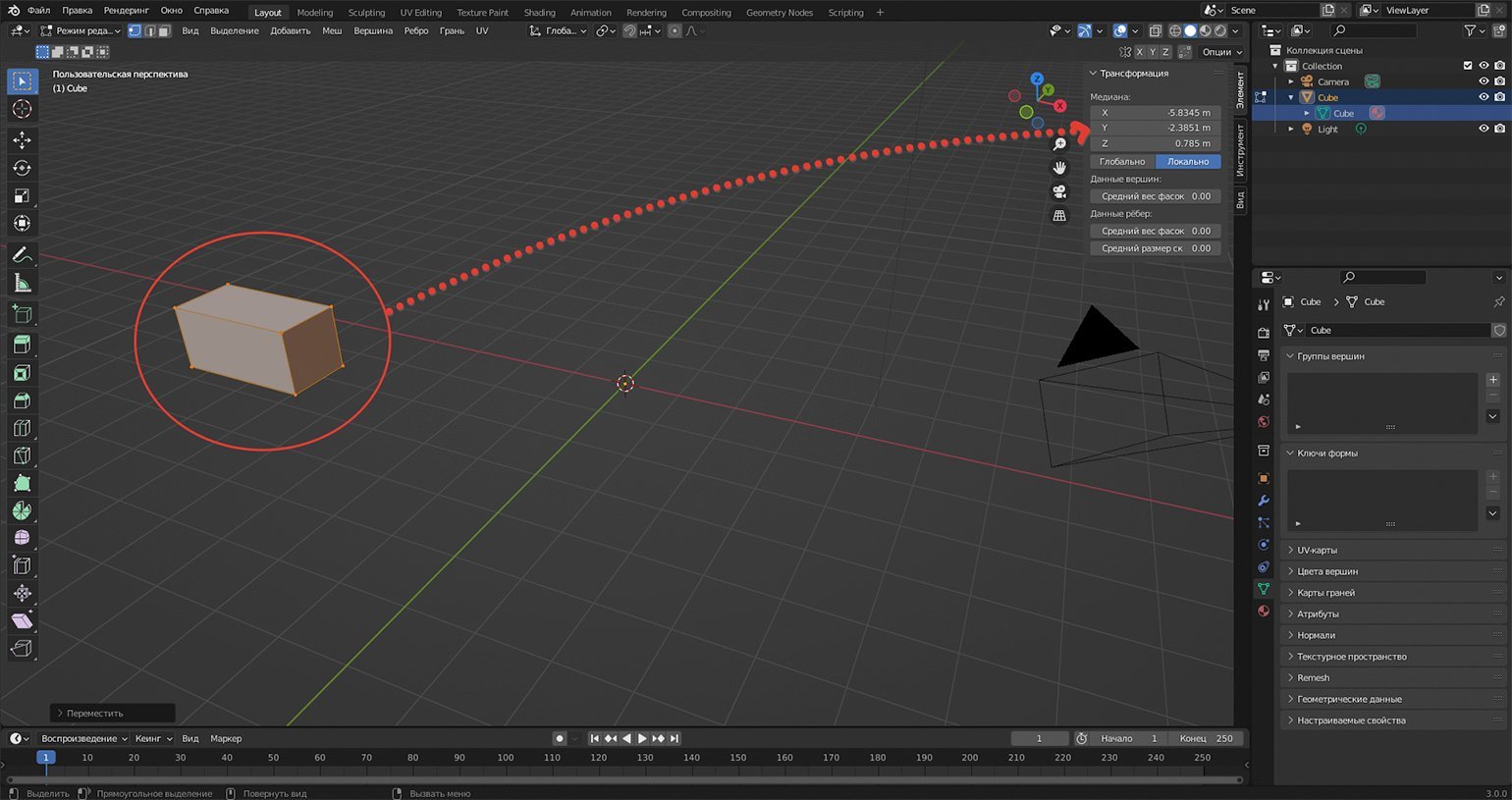This screenshot has width=1512, height=800.
Task: Switch to Глобально coordinates
Action: point(1122,161)
